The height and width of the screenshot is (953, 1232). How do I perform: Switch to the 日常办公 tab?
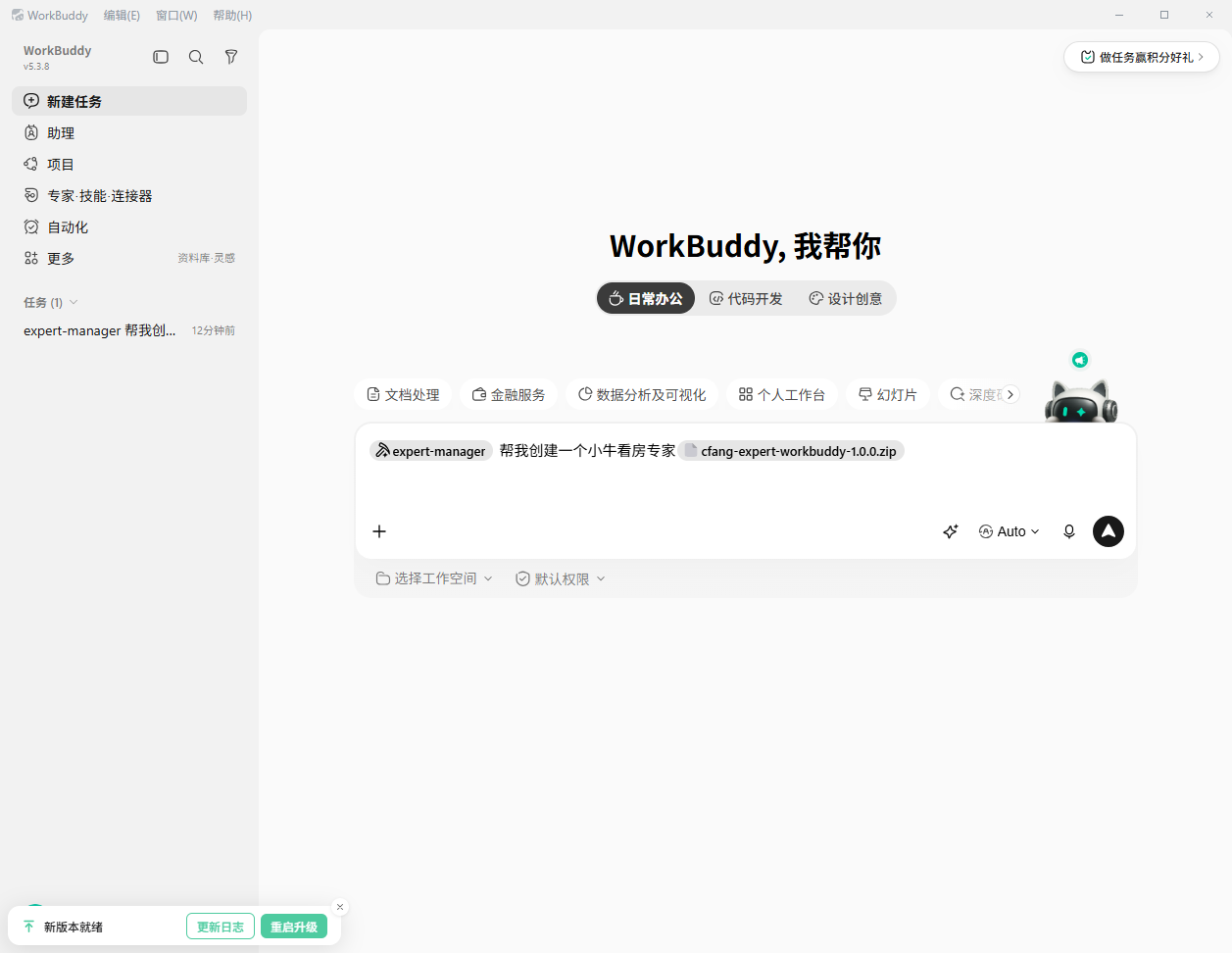coord(646,298)
